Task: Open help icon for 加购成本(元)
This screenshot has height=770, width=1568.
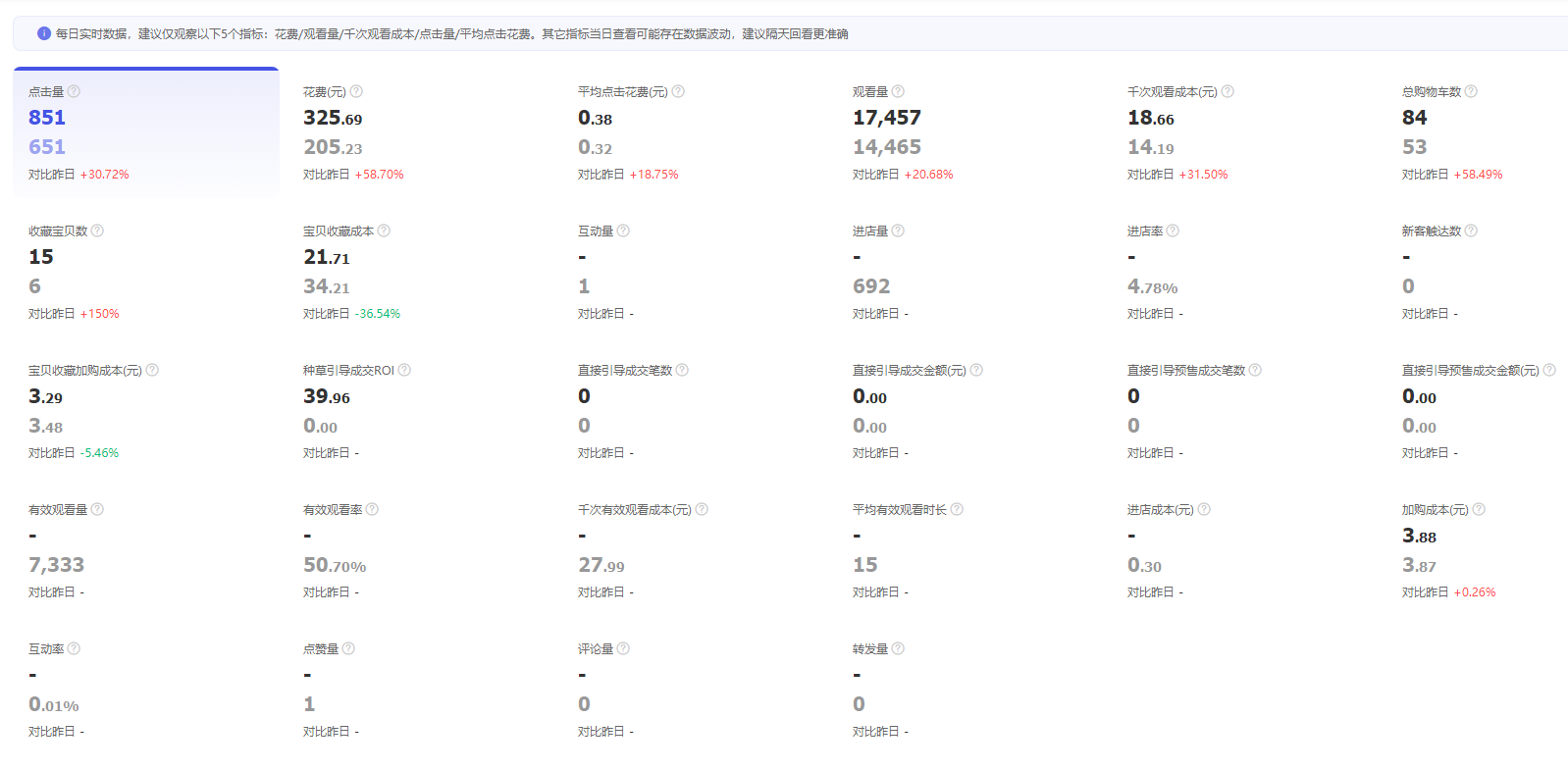Action: click(1479, 509)
